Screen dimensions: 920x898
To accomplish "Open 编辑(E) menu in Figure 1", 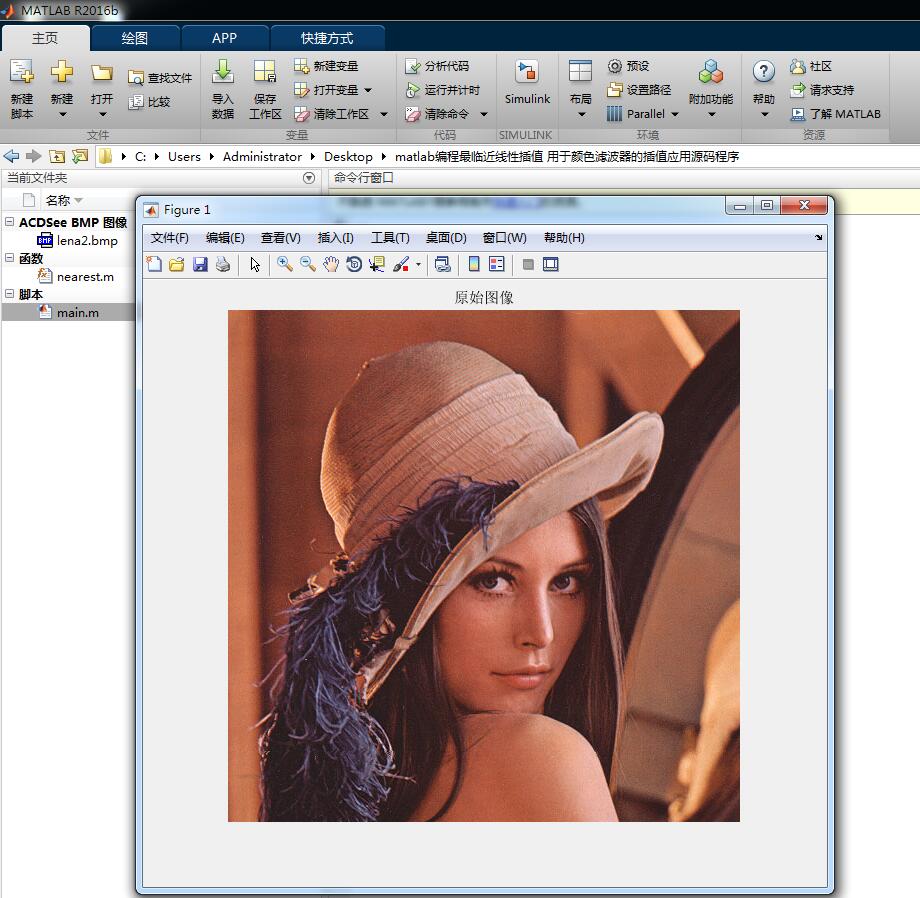I will [x=225, y=238].
